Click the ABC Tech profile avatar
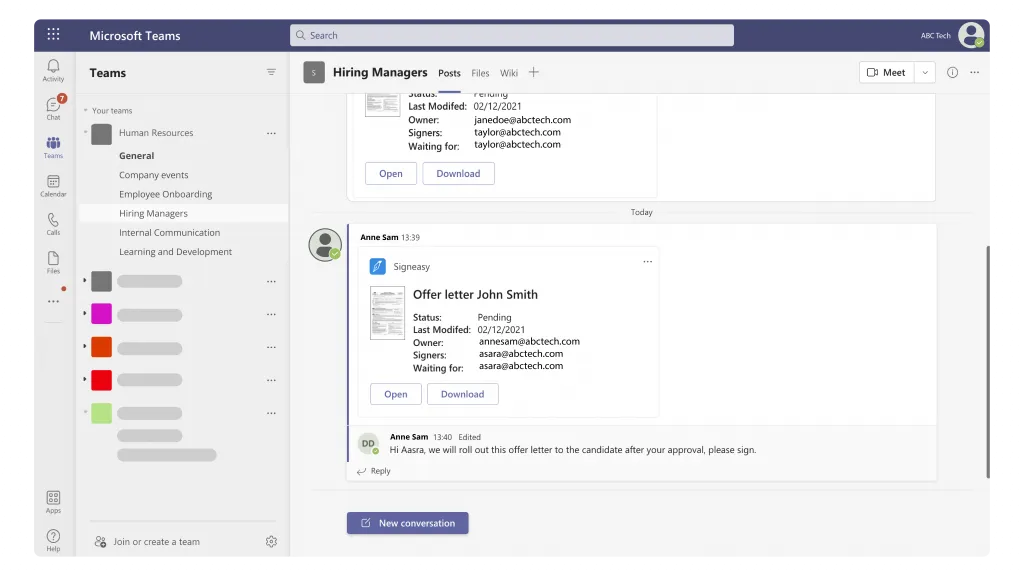The height and width of the screenshot is (576, 1024). tap(971, 35)
